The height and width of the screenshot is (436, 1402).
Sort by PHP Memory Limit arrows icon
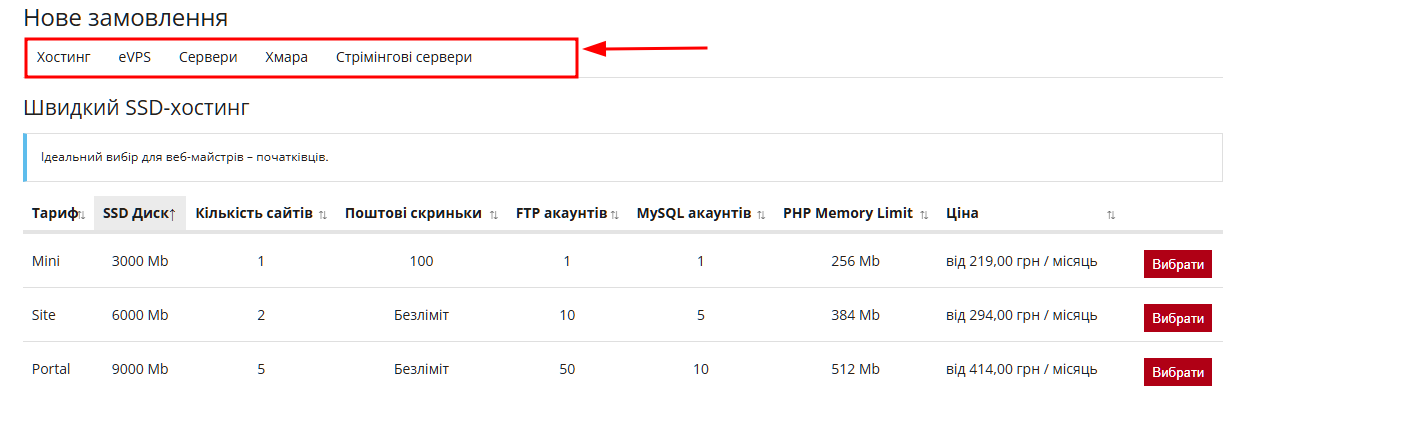(924, 215)
